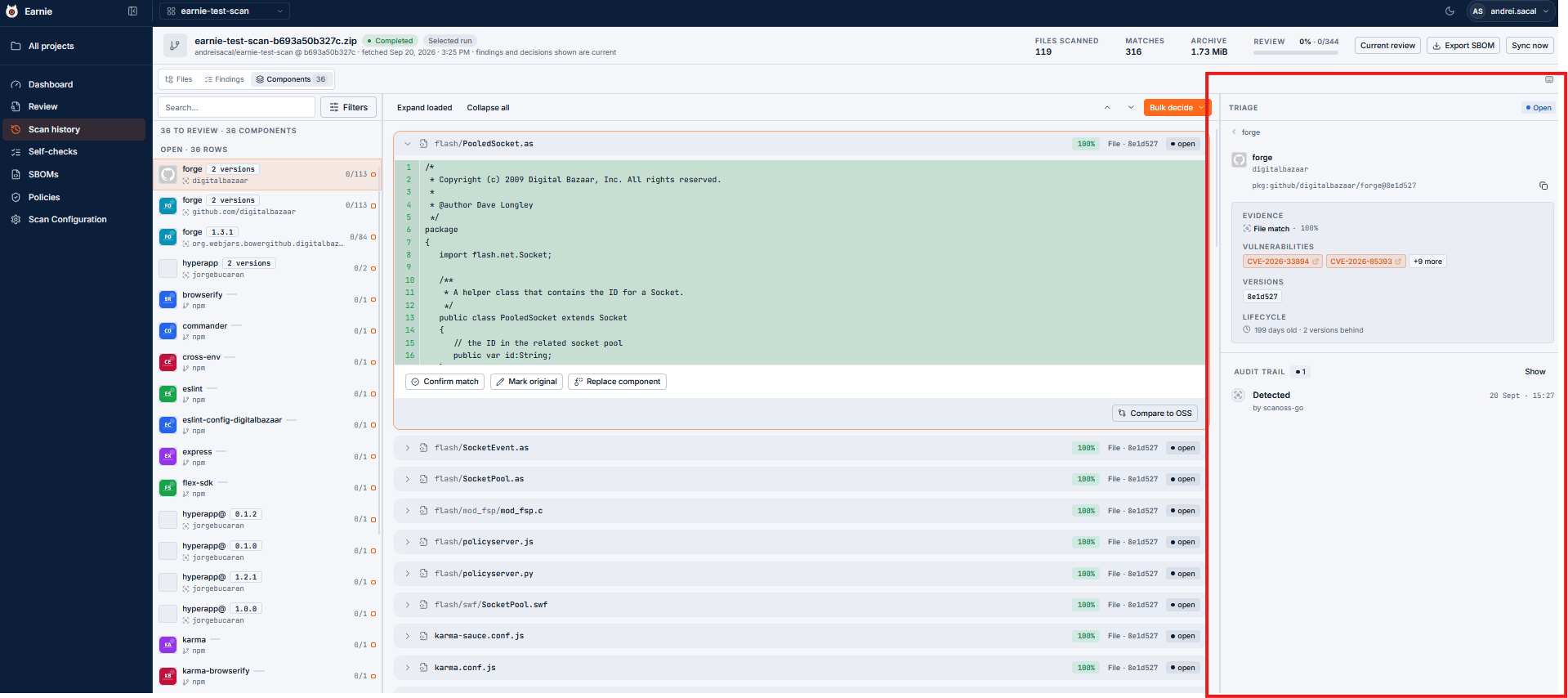Export the SBOM
The height and width of the screenshot is (698, 1568).
tap(1463, 46)
